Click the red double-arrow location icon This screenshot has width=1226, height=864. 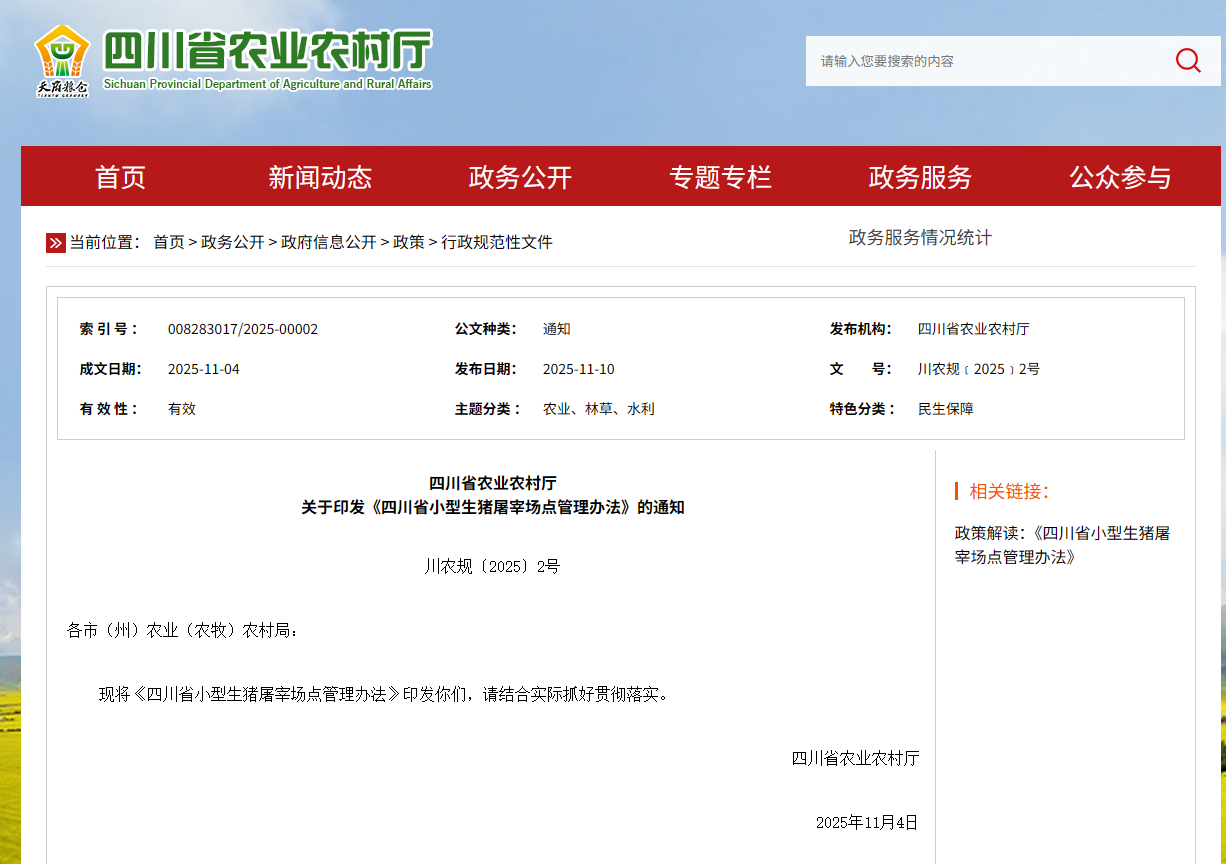pos(56,243)
